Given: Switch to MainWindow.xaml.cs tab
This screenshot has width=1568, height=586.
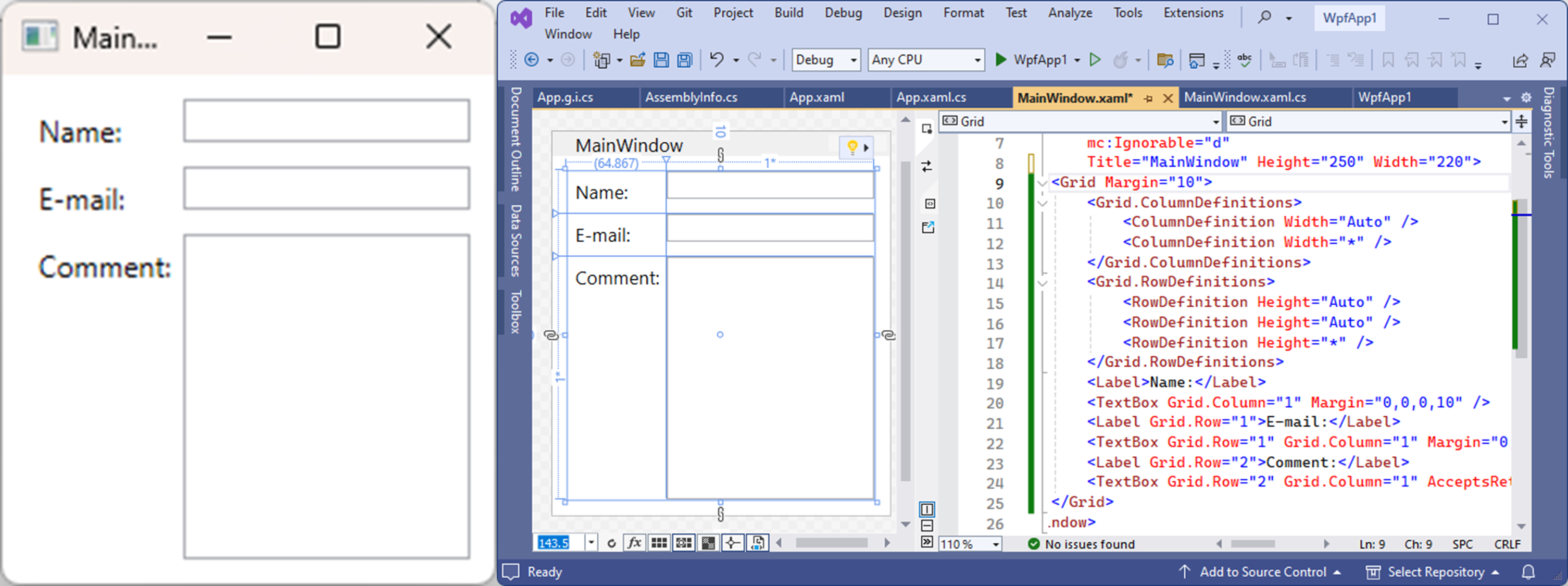Looking at the screenshot, I should (x=1245, y=97).
